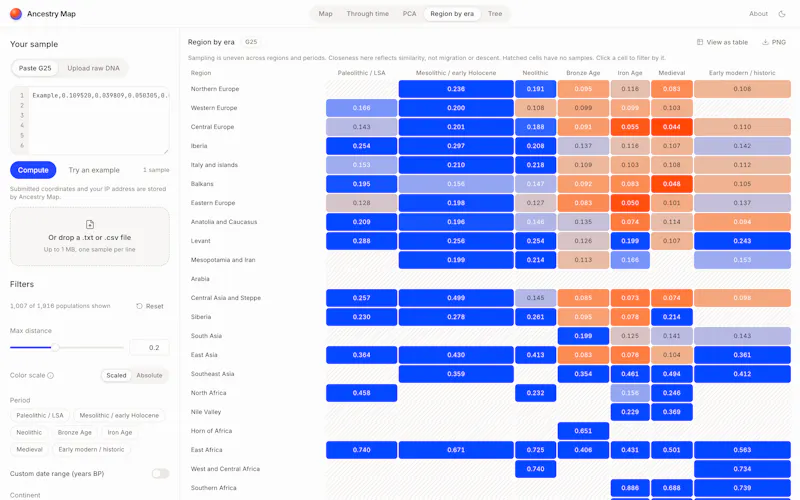Viewport: 800px width, 500px height.
Task: Download the chart as PNG
Action: point(774,42)
